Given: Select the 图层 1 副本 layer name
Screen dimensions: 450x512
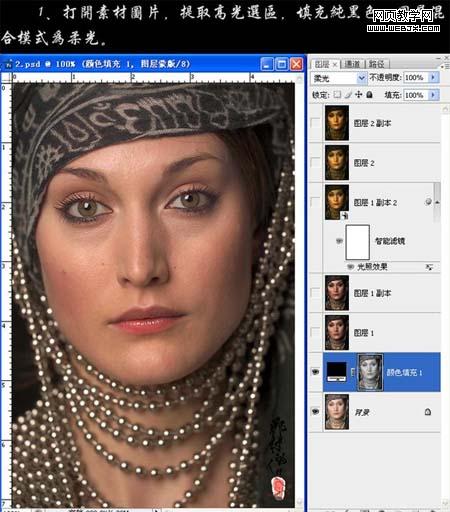Looking at the screenshot, I should point(372,293).
